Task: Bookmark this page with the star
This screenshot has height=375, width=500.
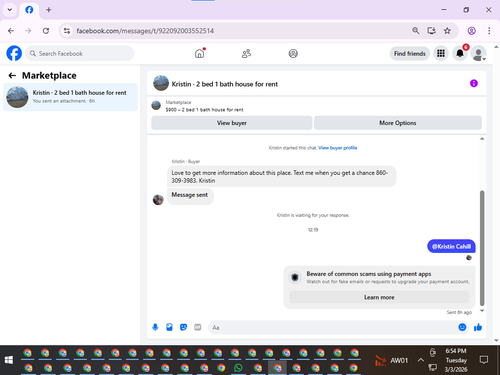Action: (x=447, y=31)
